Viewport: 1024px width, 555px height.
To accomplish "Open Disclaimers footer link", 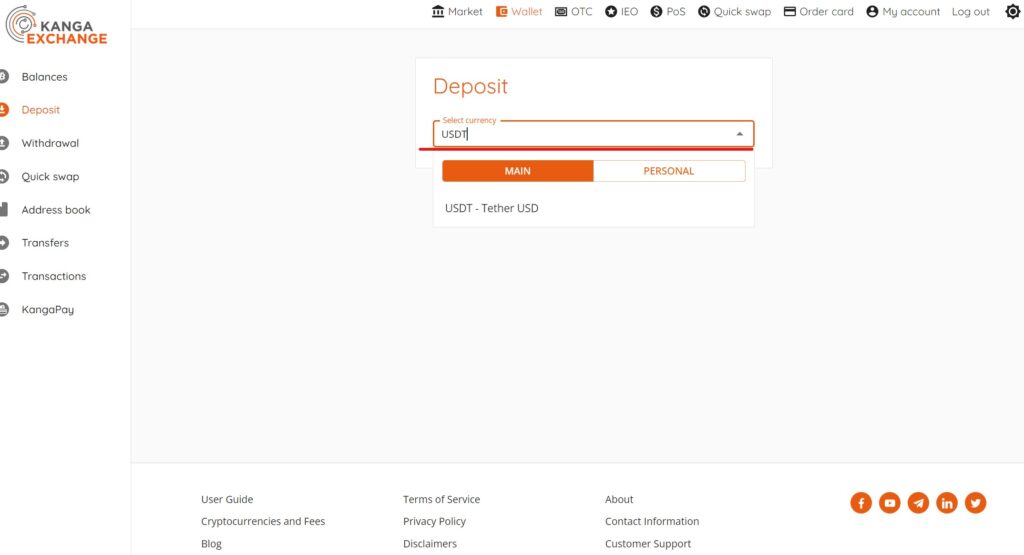I will click(430, 543).
